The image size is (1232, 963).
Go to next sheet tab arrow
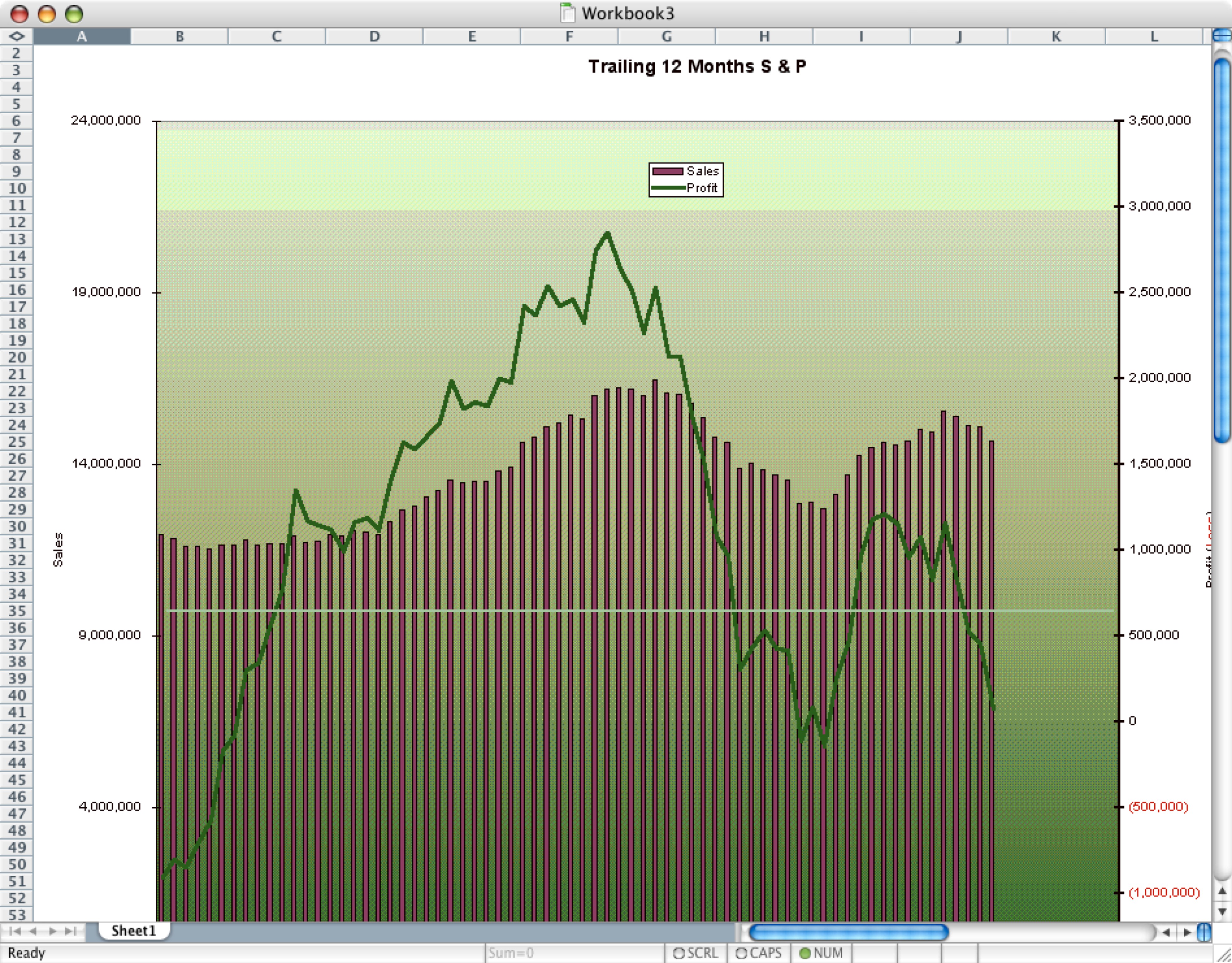click(x=52, y=931)
